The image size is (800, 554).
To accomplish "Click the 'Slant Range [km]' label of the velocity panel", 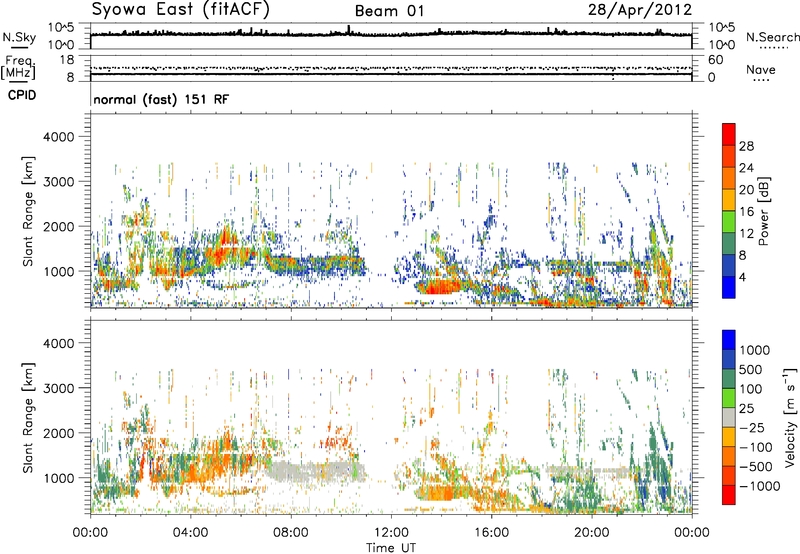I will [28, 418].
